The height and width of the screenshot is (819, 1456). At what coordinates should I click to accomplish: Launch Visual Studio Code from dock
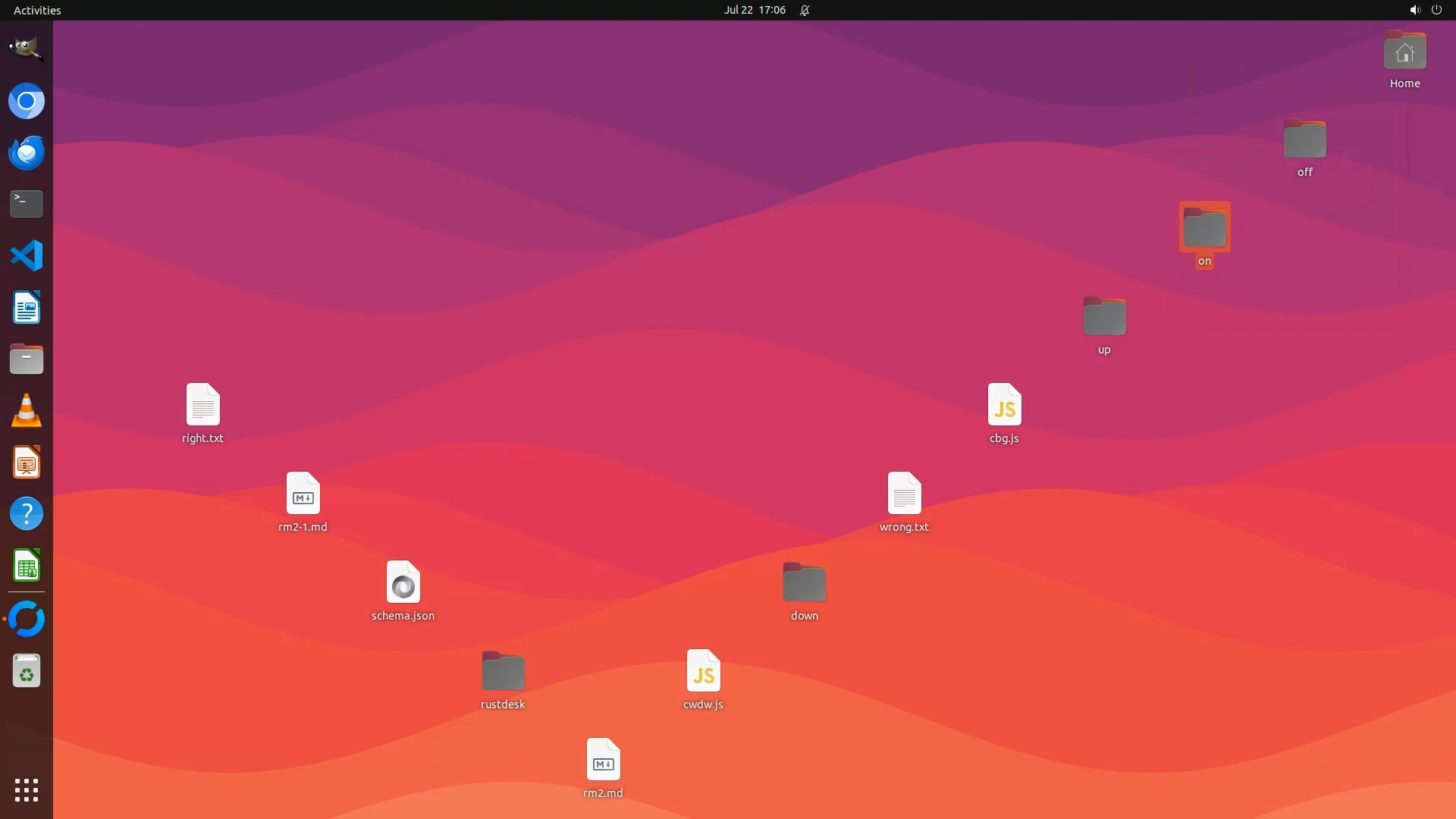click(26, 256)
